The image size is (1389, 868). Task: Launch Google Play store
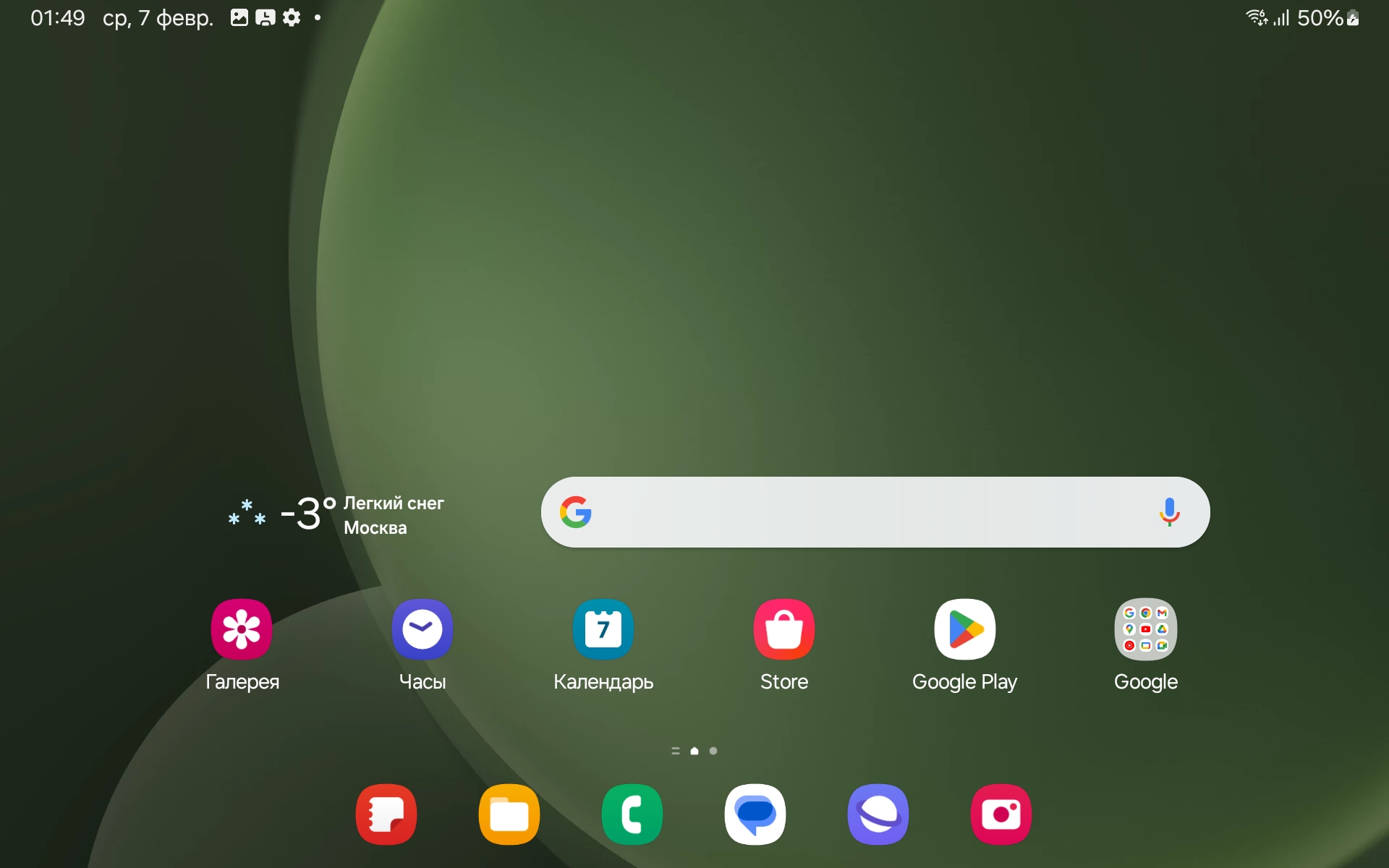pyautogui.click(x=964, y=629)
